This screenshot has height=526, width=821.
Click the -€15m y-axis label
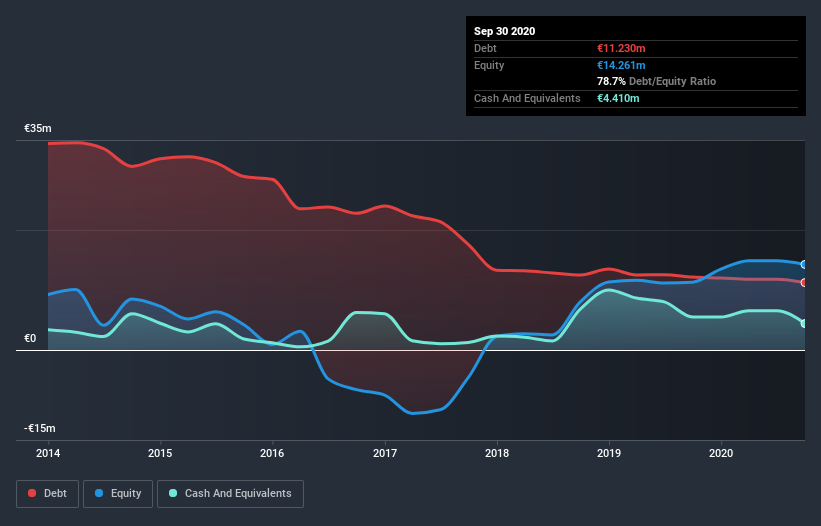click(40, 428)
